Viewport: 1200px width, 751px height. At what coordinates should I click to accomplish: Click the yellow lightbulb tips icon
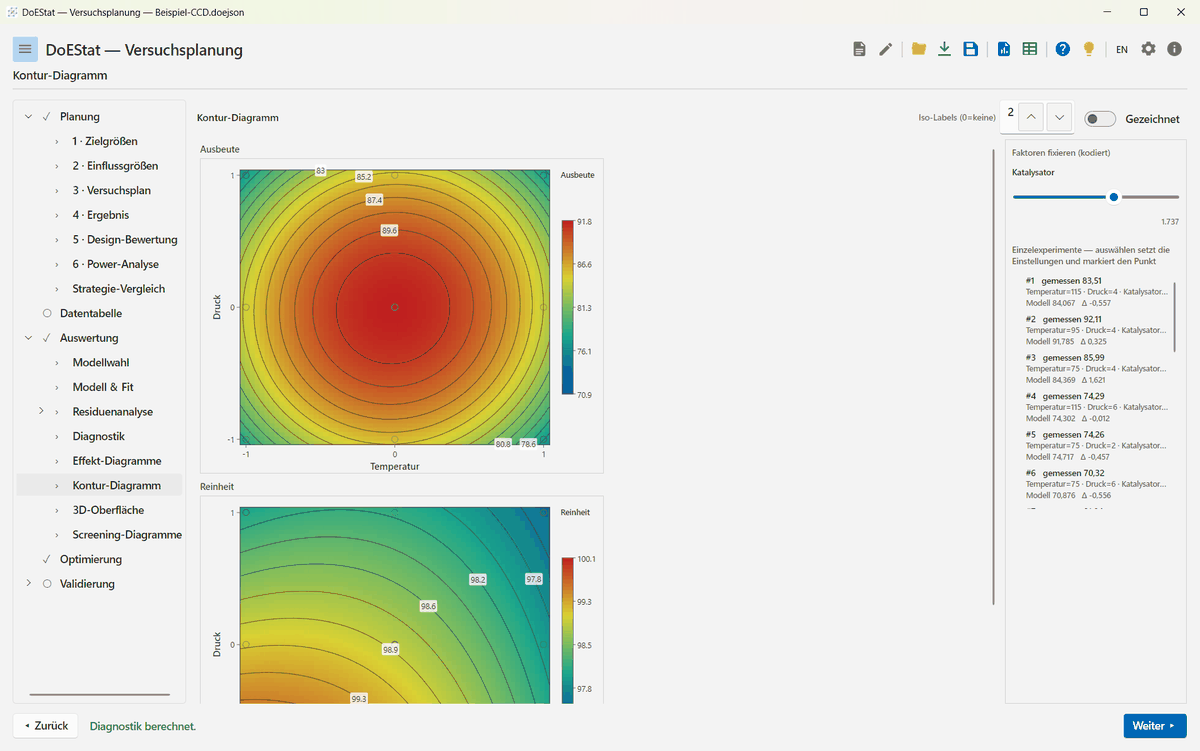(x=1088, y=49)
